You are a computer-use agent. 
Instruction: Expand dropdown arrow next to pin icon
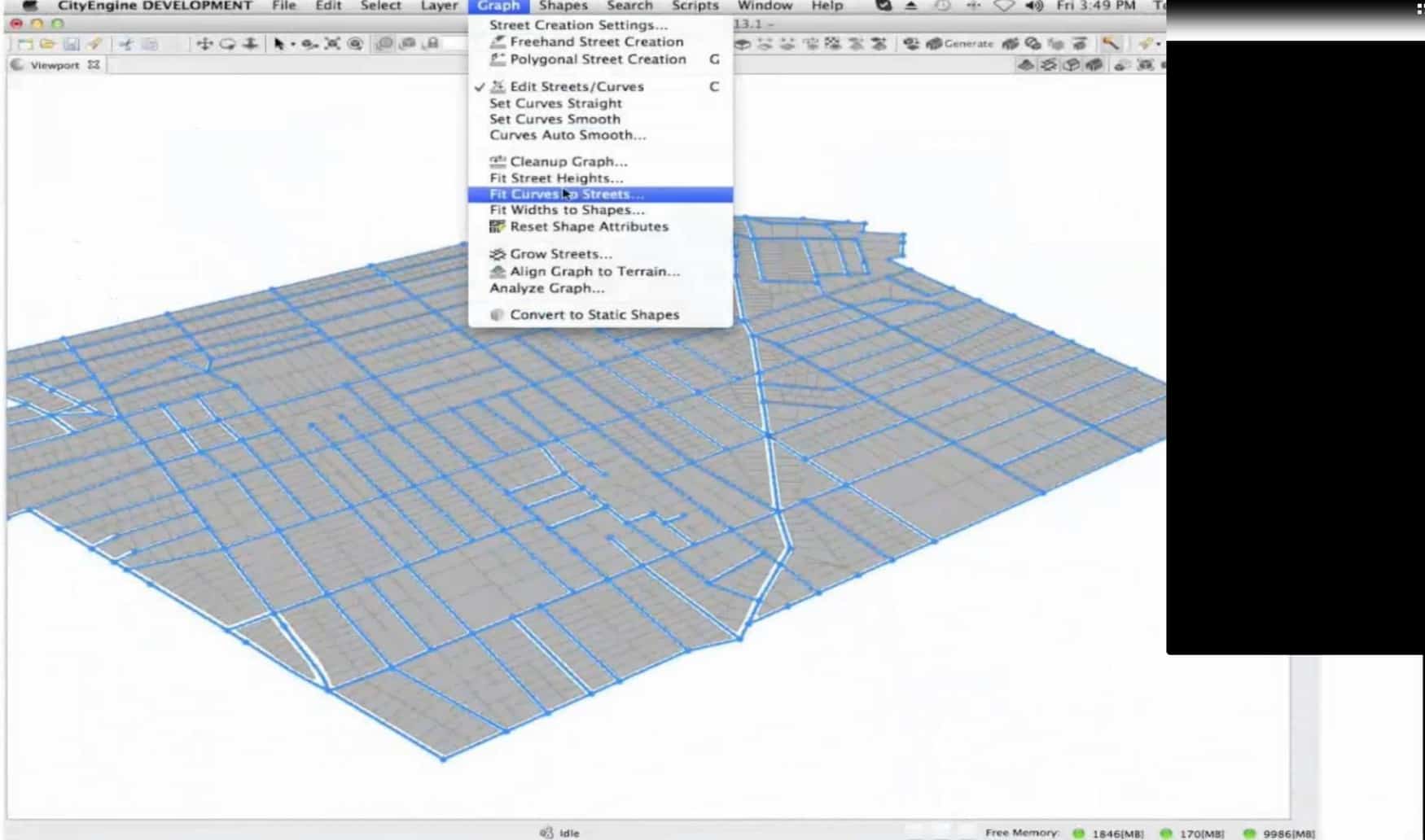pos(1158,45)
